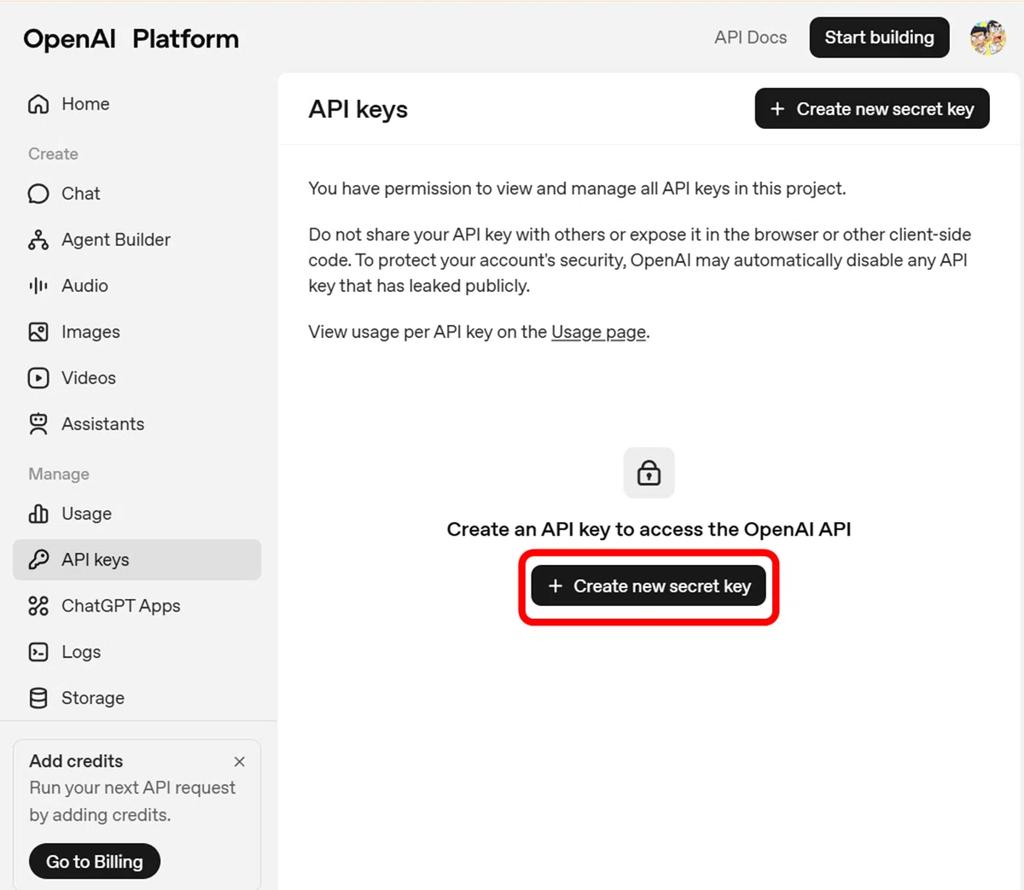
Task: Open ChatGPT Apps in sidebar
Action: pyautogui.click(x=121, y=606)
